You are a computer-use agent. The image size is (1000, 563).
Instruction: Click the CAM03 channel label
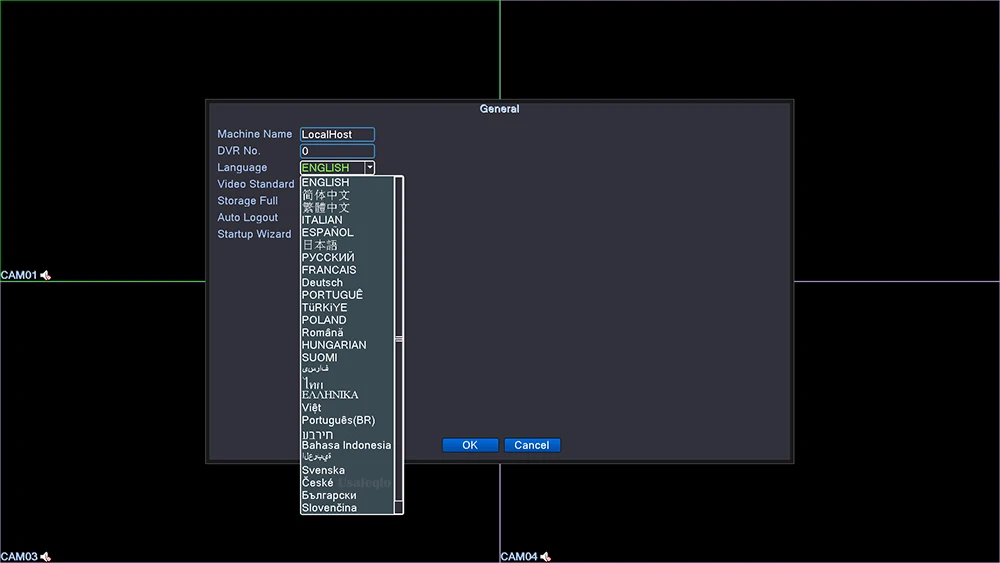[x=19, y=557]
